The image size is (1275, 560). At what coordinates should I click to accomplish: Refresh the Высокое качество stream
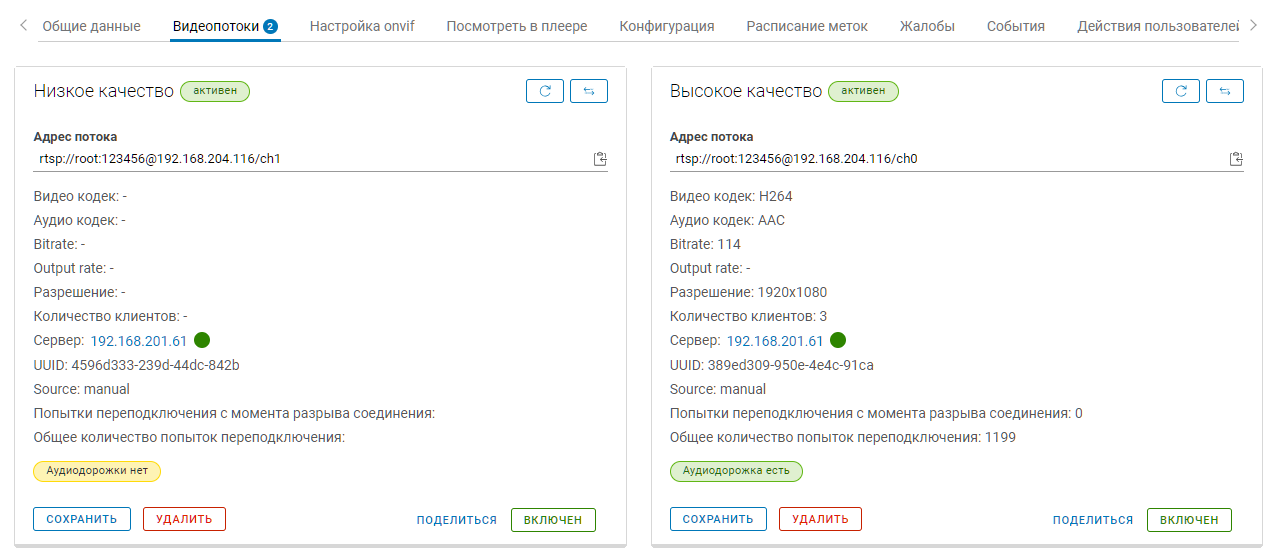point(1181,91)
